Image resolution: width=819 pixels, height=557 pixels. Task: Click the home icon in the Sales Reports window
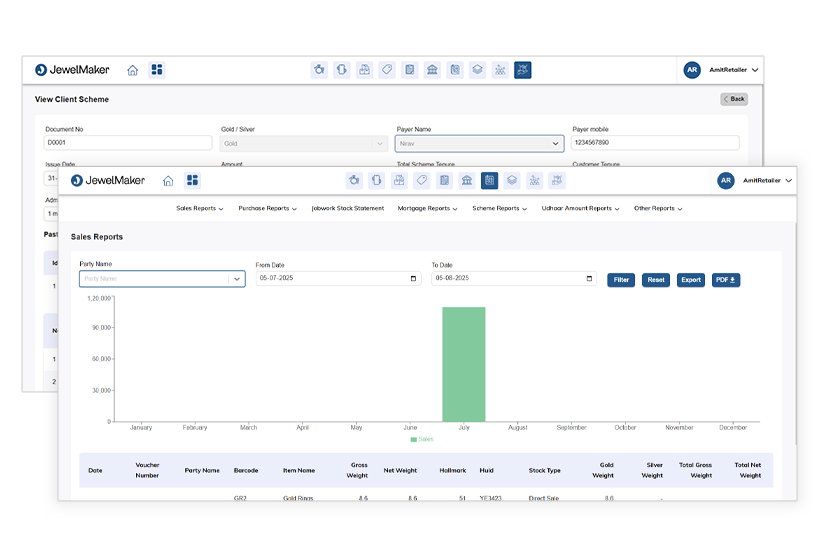(x=168, y=181)
